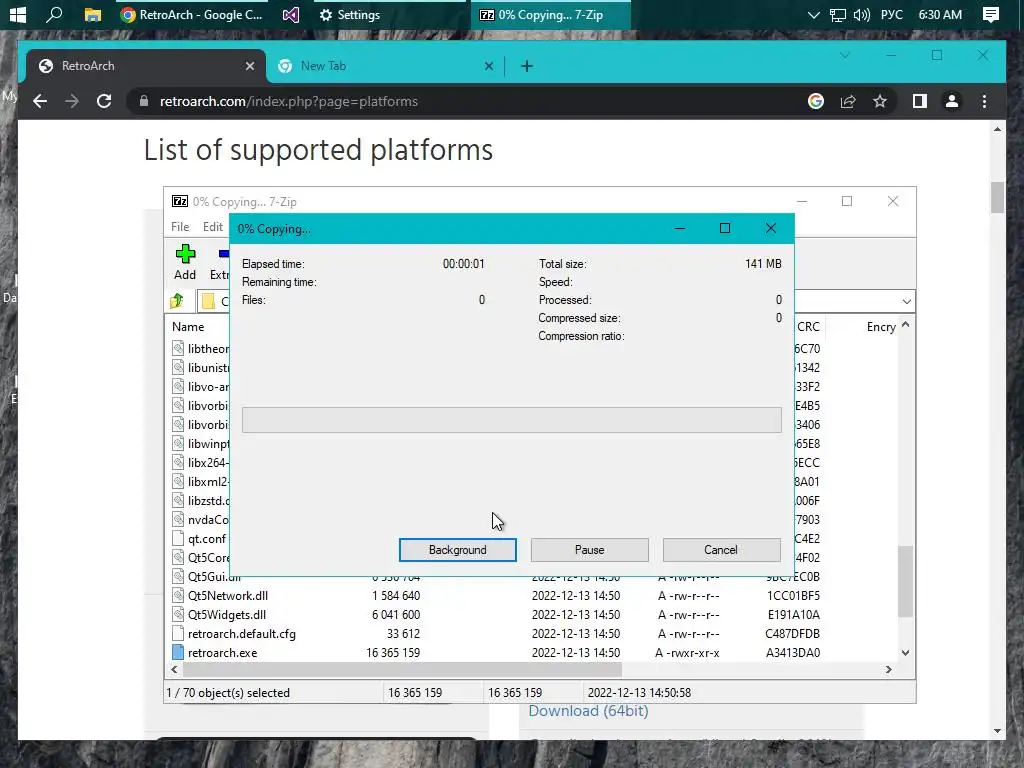Click the copy progress bar
Viewport: 1024px width, 768px height.
point(511,420)
